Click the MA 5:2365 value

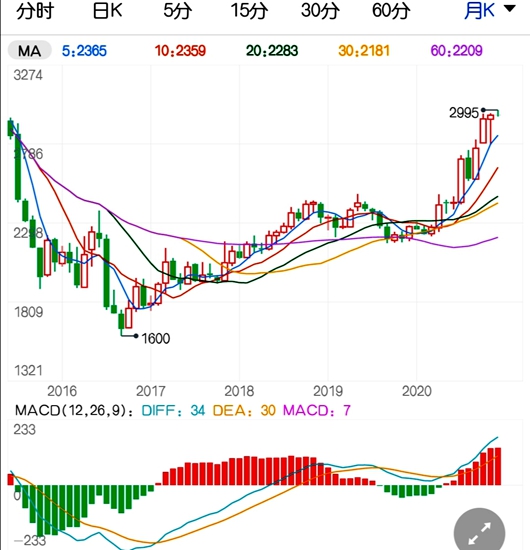click(84, 51)
